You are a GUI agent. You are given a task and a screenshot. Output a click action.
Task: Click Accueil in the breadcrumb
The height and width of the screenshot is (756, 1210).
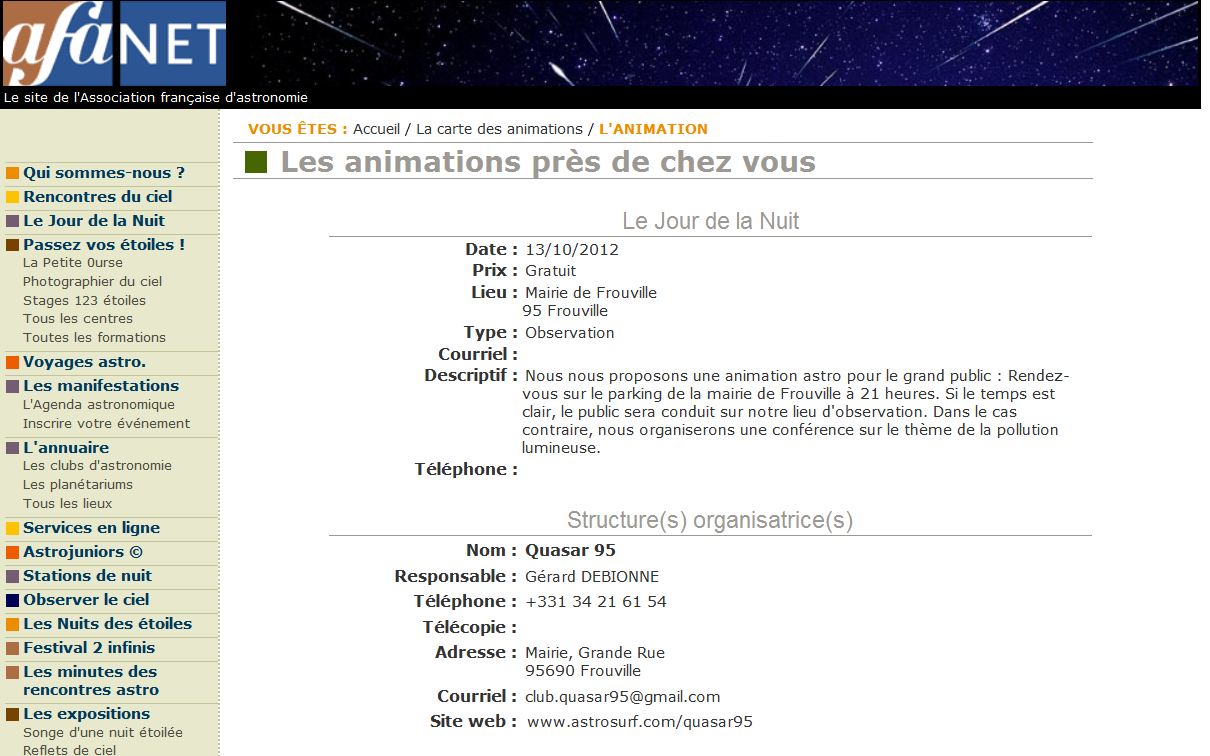click(376, 129)
